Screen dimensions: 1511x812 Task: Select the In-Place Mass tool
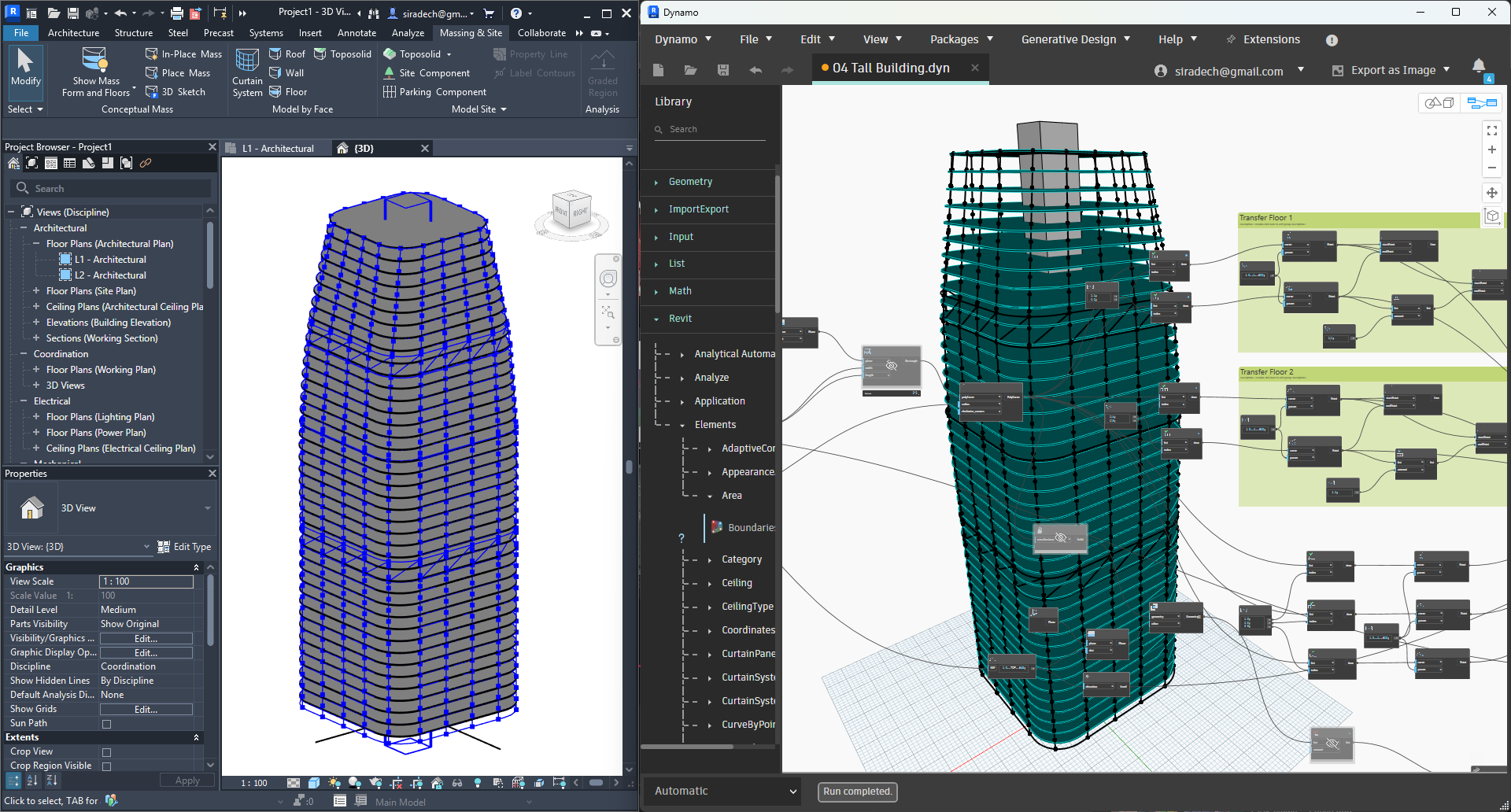(183, 54)
